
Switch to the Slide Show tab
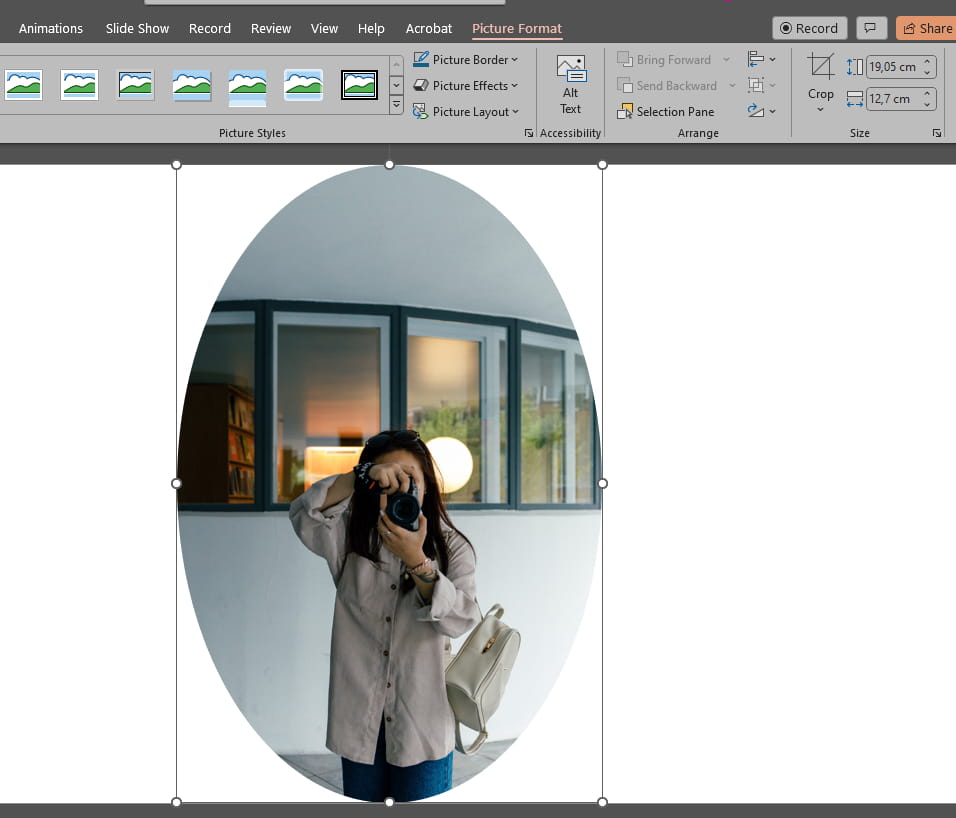coord(137,29)
